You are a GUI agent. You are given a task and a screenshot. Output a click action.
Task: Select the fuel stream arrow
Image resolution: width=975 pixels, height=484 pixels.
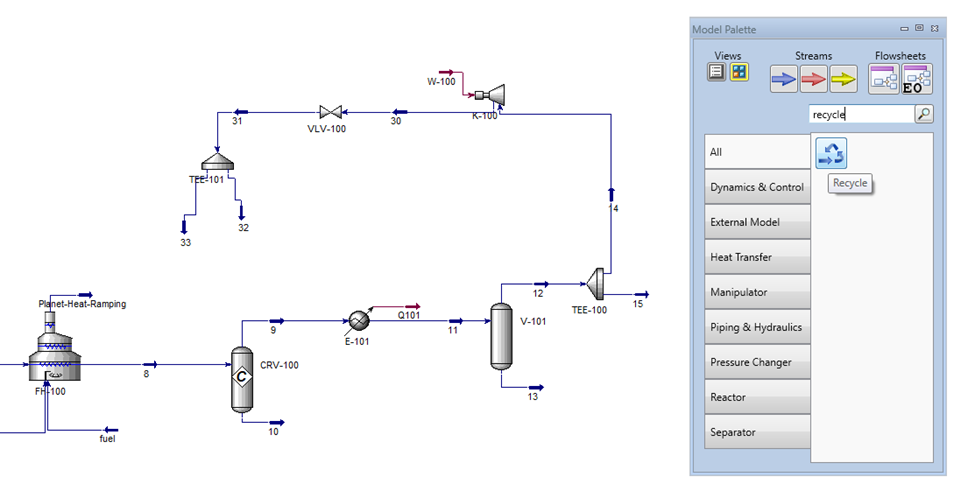click(x=111, y=429)
